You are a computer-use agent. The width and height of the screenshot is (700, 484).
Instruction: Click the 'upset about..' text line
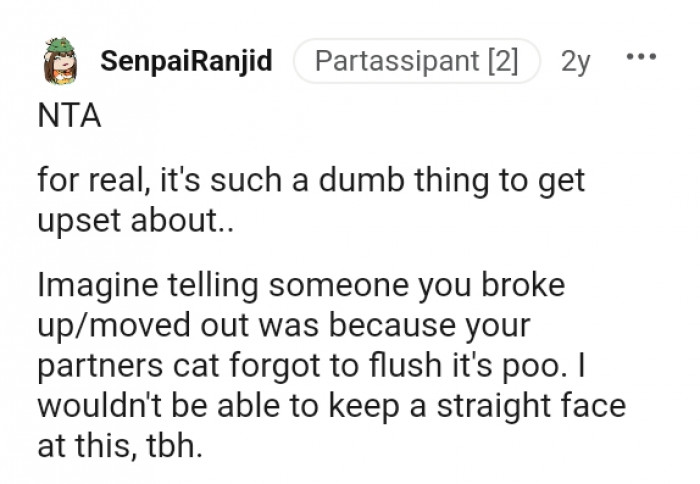tap(136, 221)
